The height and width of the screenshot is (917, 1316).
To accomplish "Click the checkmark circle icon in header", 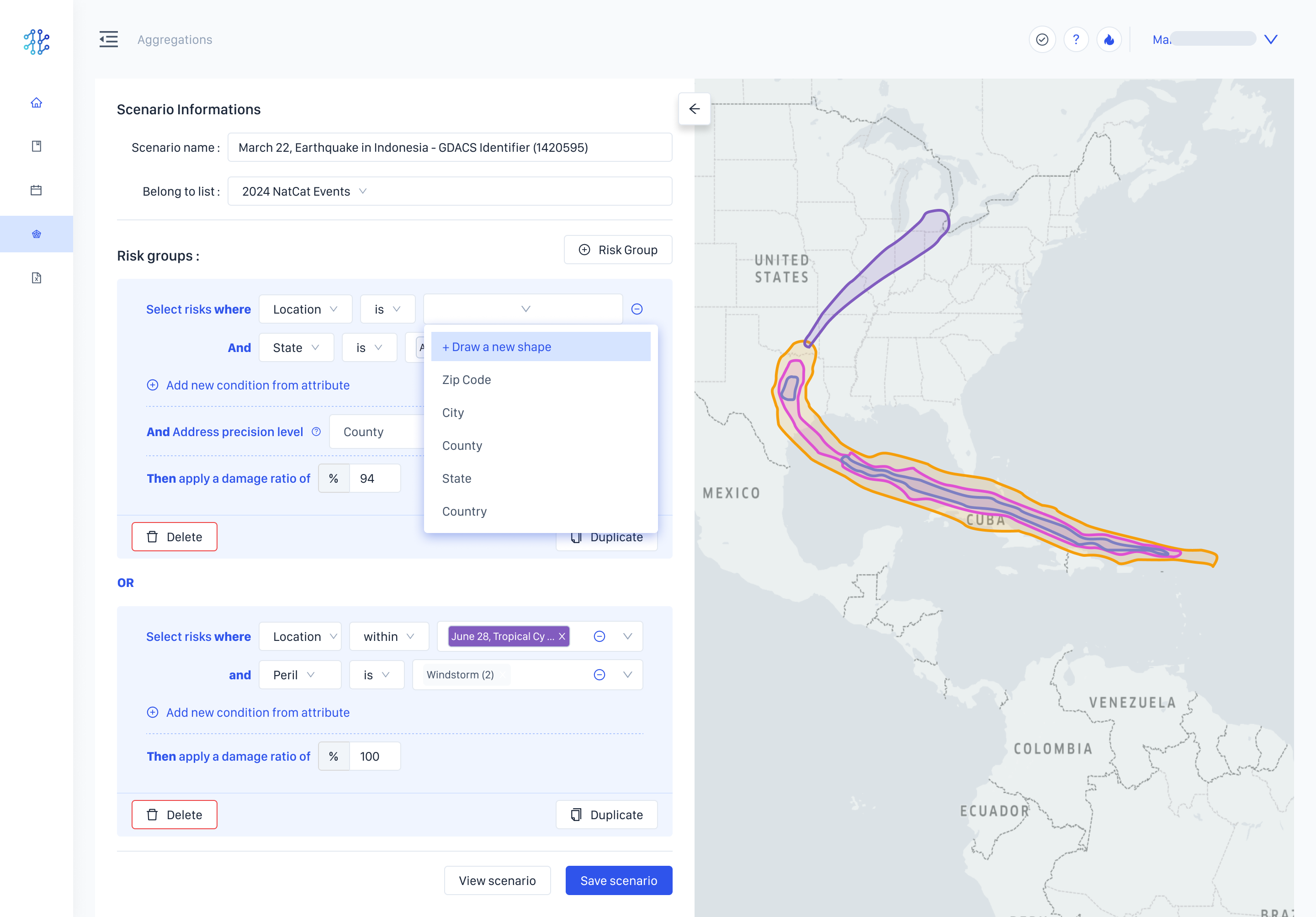I will click(x=1041, y=40).
